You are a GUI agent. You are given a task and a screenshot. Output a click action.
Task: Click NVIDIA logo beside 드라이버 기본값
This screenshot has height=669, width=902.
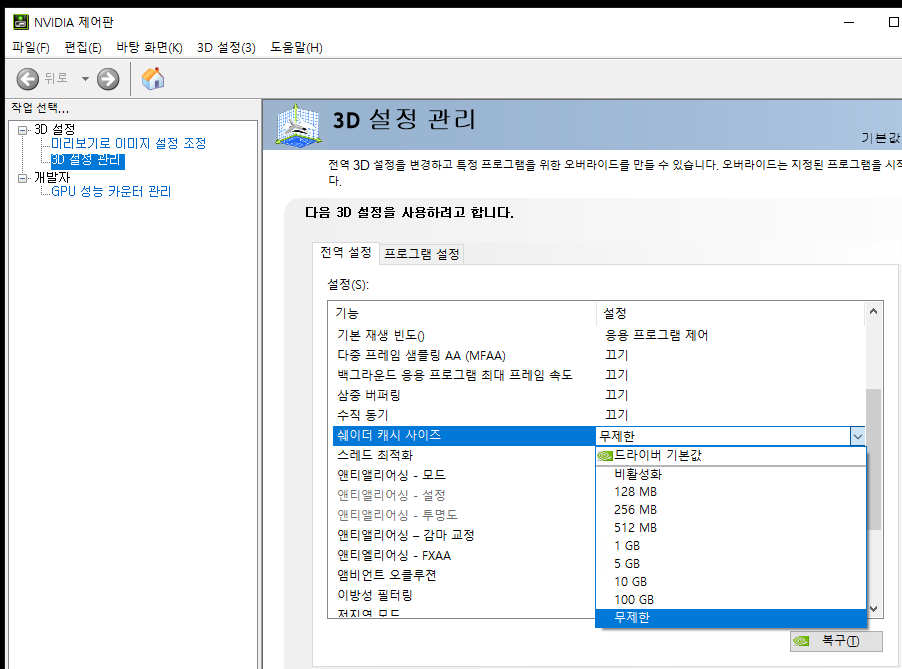[x=605, y=456]
